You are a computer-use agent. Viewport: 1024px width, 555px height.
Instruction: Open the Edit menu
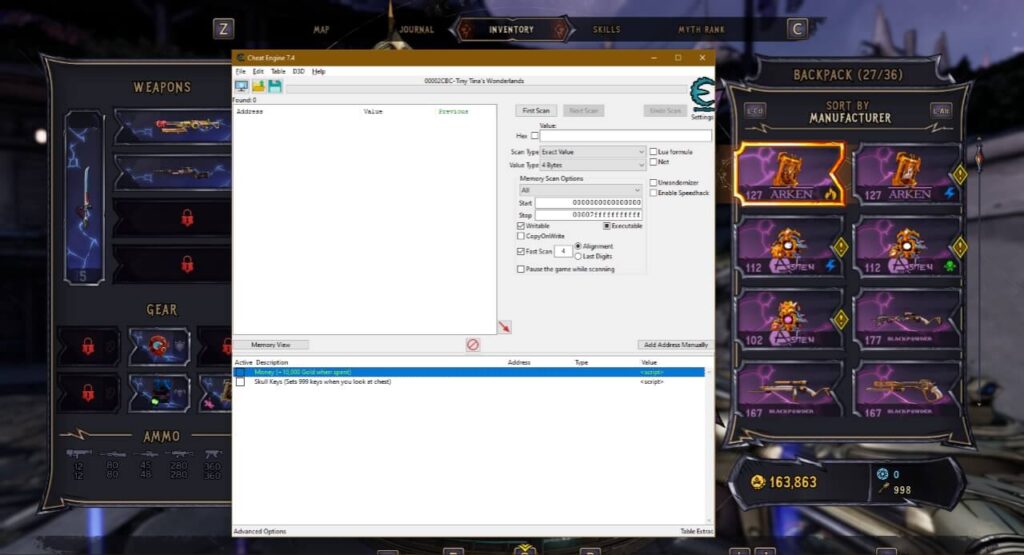259,71
